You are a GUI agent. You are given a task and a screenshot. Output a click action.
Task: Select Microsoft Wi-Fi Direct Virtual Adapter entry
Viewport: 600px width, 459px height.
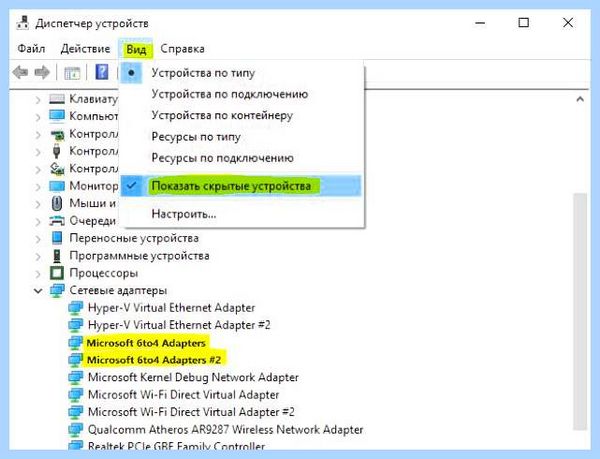[x=184, y=395]
